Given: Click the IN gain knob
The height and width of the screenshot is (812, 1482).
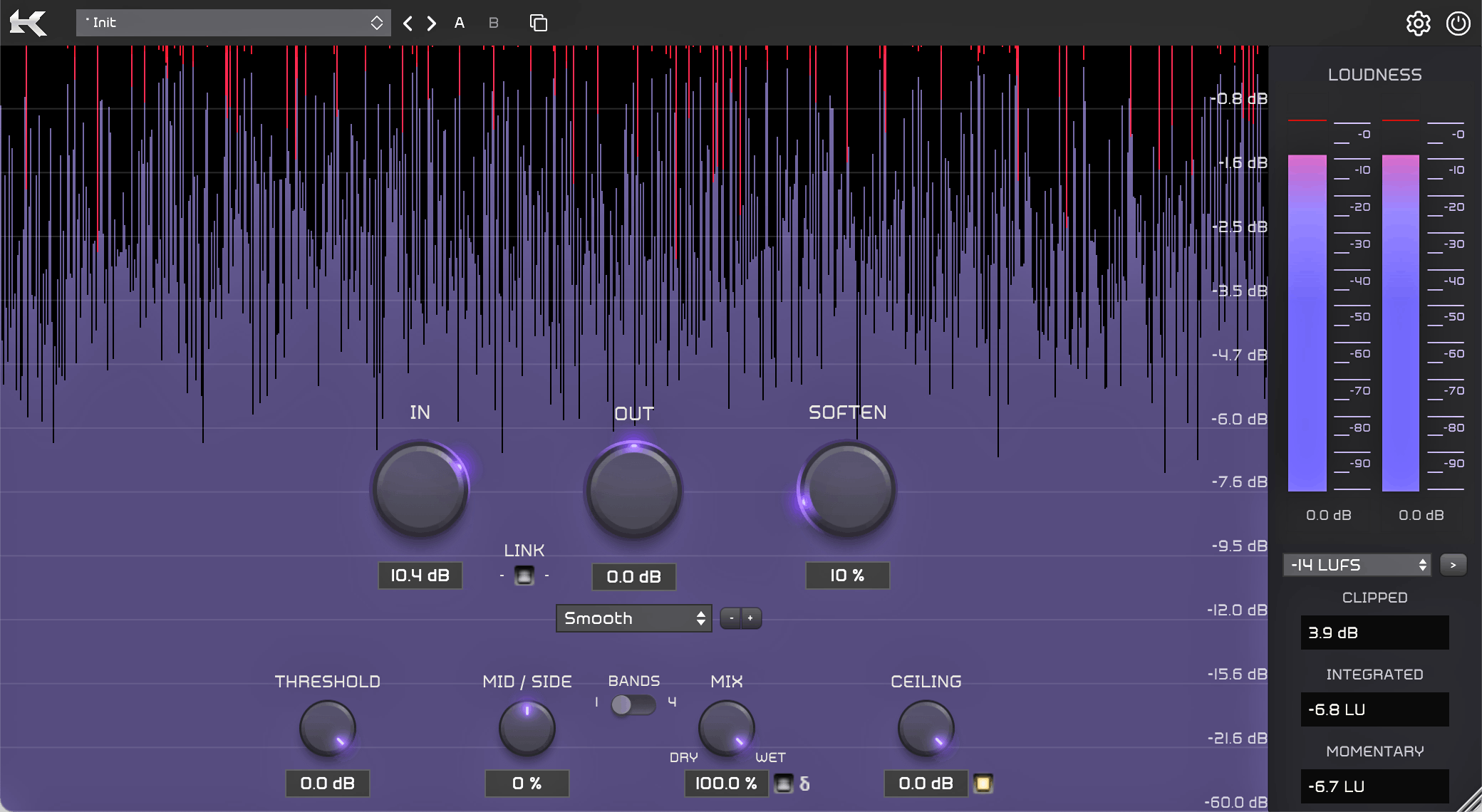Looking at the screenshot, I should click(x=419, y=490).
